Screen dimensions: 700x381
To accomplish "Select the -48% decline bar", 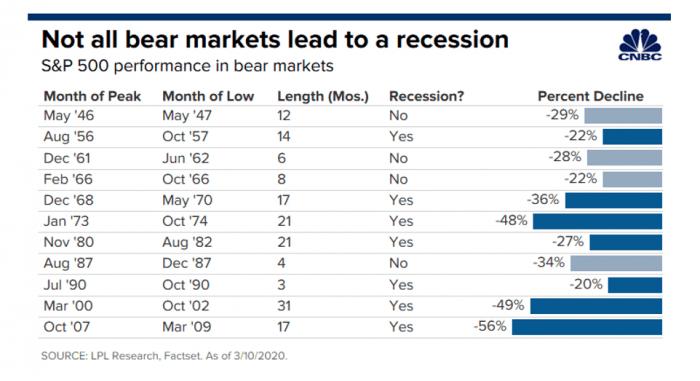I will click(597, 221).
